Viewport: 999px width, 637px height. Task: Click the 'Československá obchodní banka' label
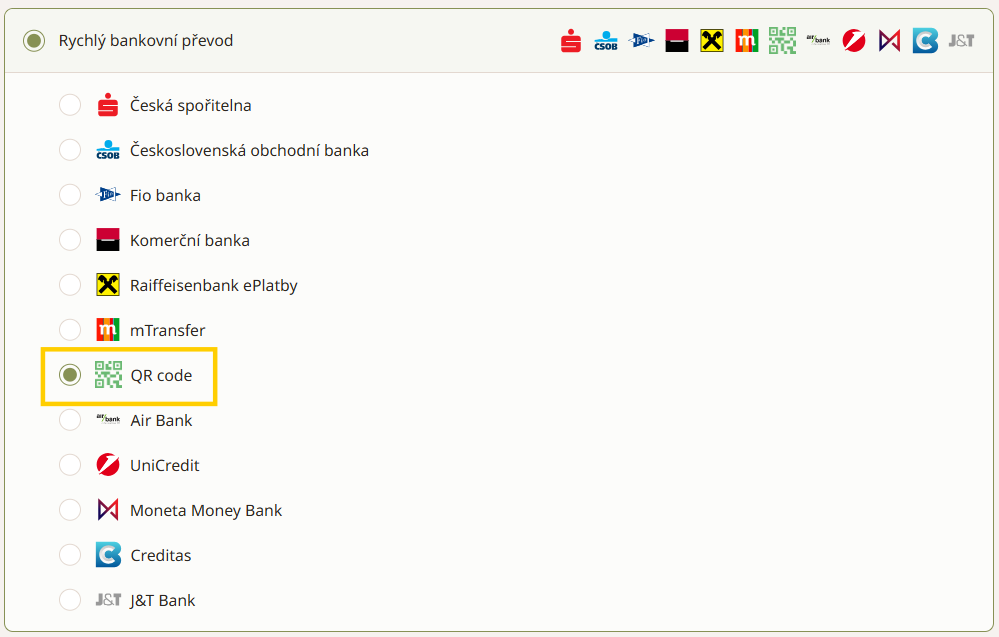[x=249, y=150]
